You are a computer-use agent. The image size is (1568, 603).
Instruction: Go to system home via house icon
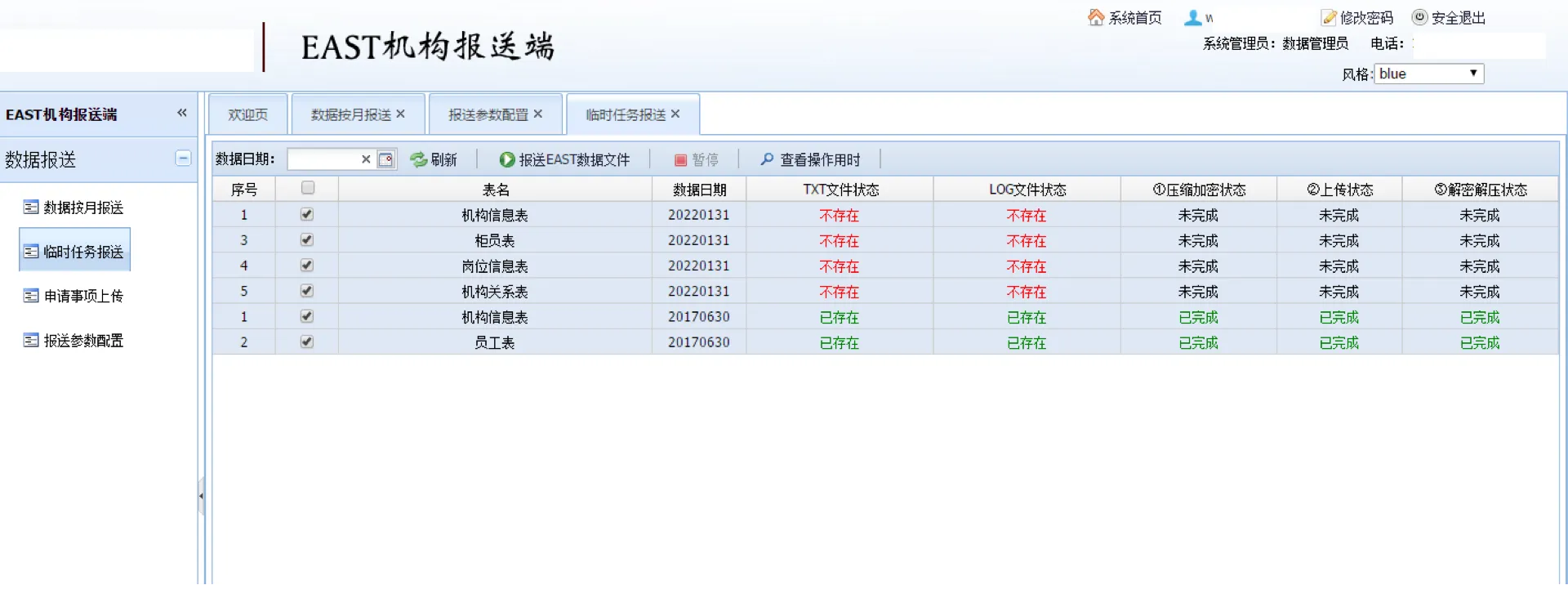[x=1096, y=17]
